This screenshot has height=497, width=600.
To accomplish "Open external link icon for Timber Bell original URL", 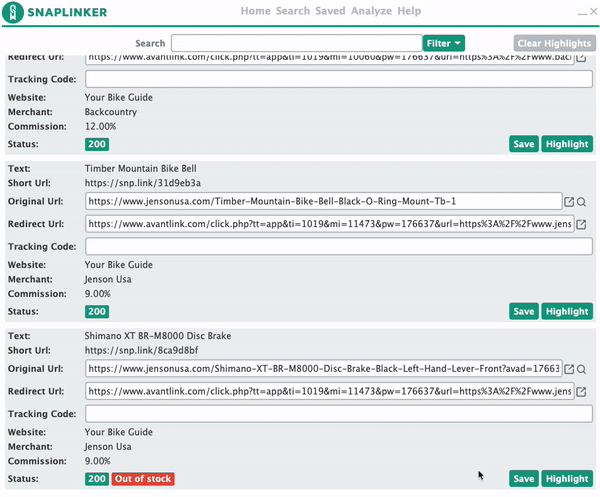I will [x=569, y=202].
